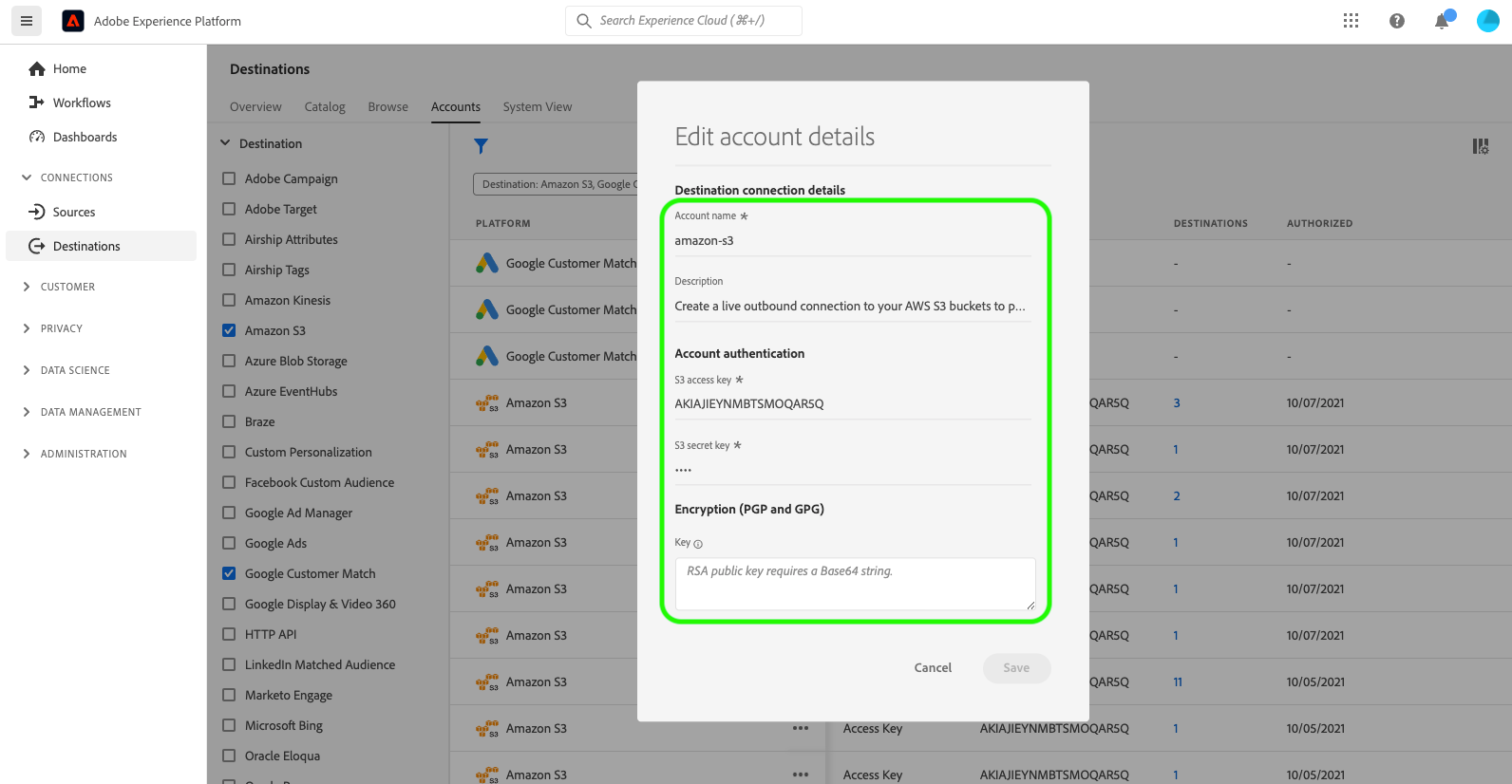Switch to the Overview tab
The height and width of the screenshot is (784, 1512).
click(x=255, y=107)
